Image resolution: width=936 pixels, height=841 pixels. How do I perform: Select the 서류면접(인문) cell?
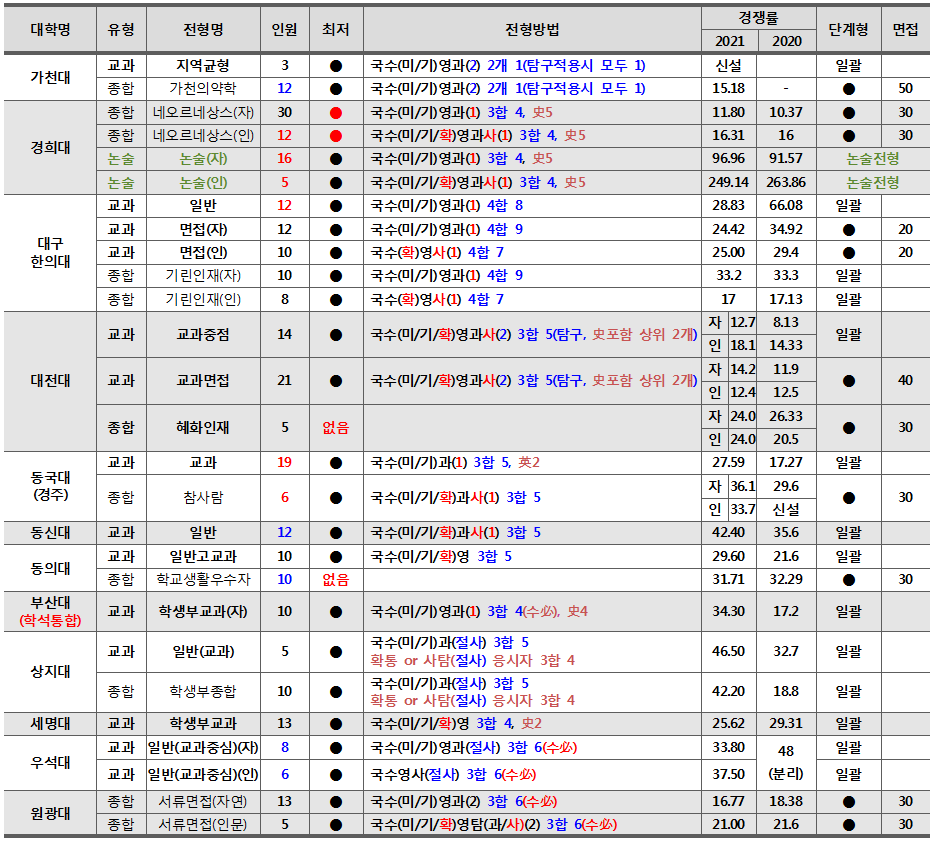pos(203,825)
